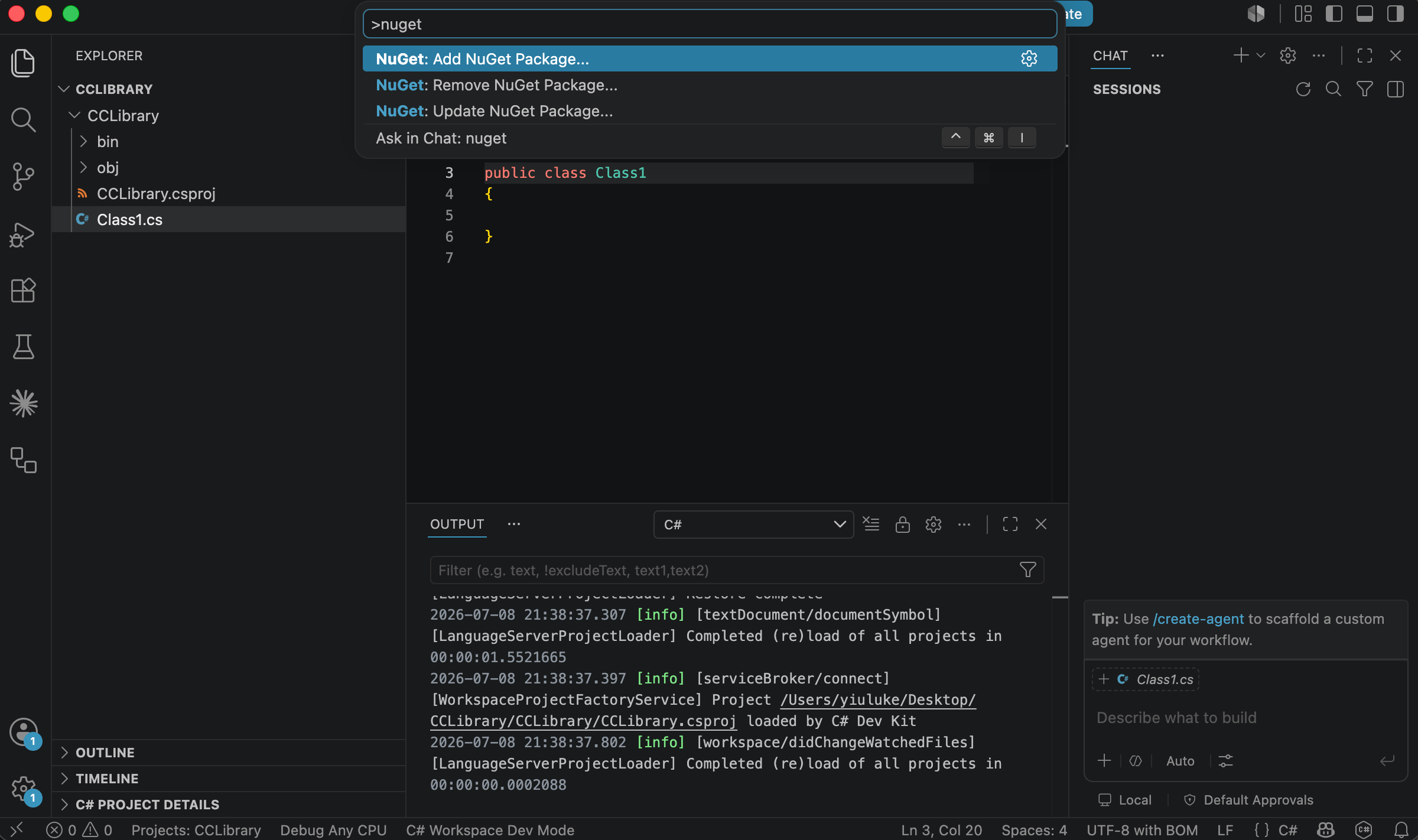The height and width of the screenshot is (840, 1418).
Task: Toggle Panel visibility in title bar
Action: pos(1365,14)
